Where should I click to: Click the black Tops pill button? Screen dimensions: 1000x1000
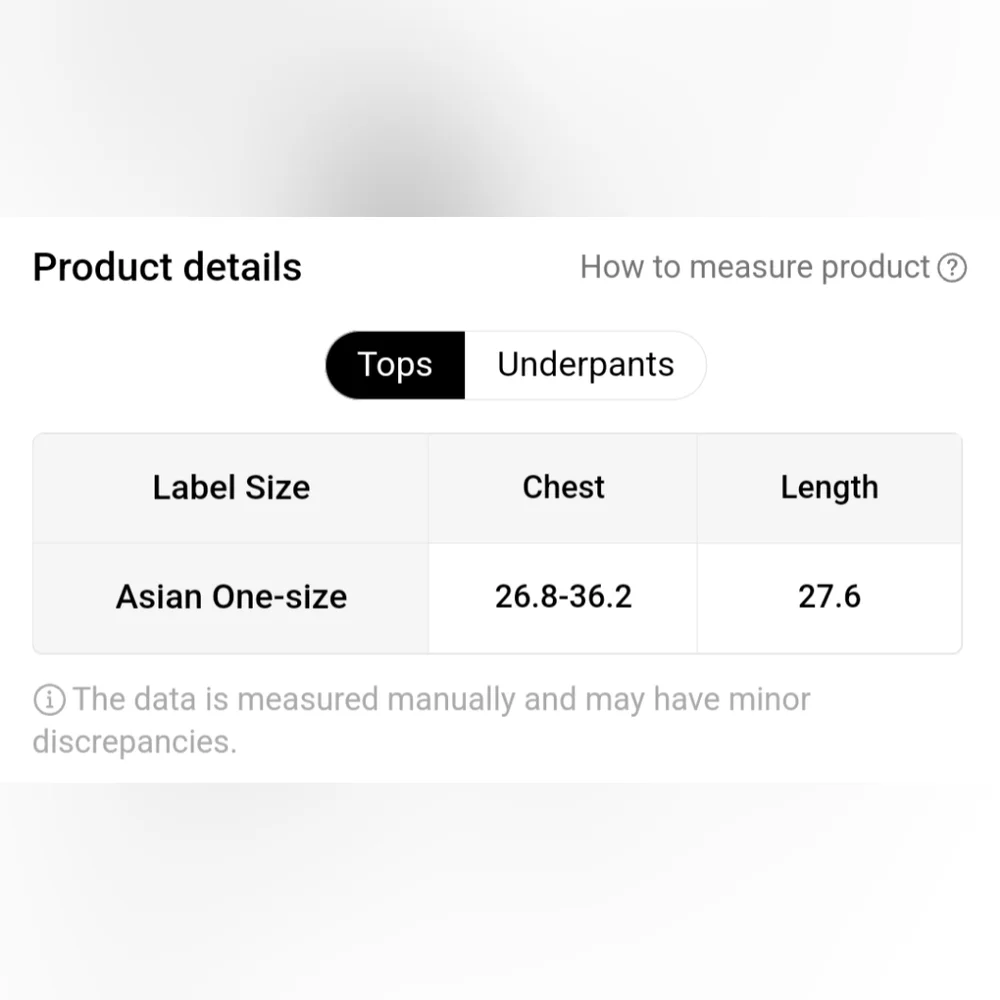point(395,365)
